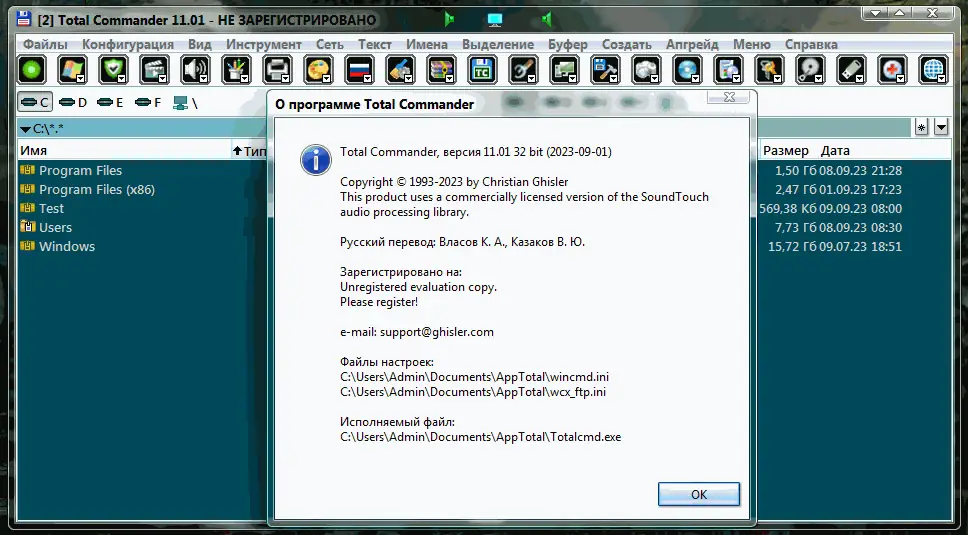
Task: Open the Вид menu
Action: point(200,44)
